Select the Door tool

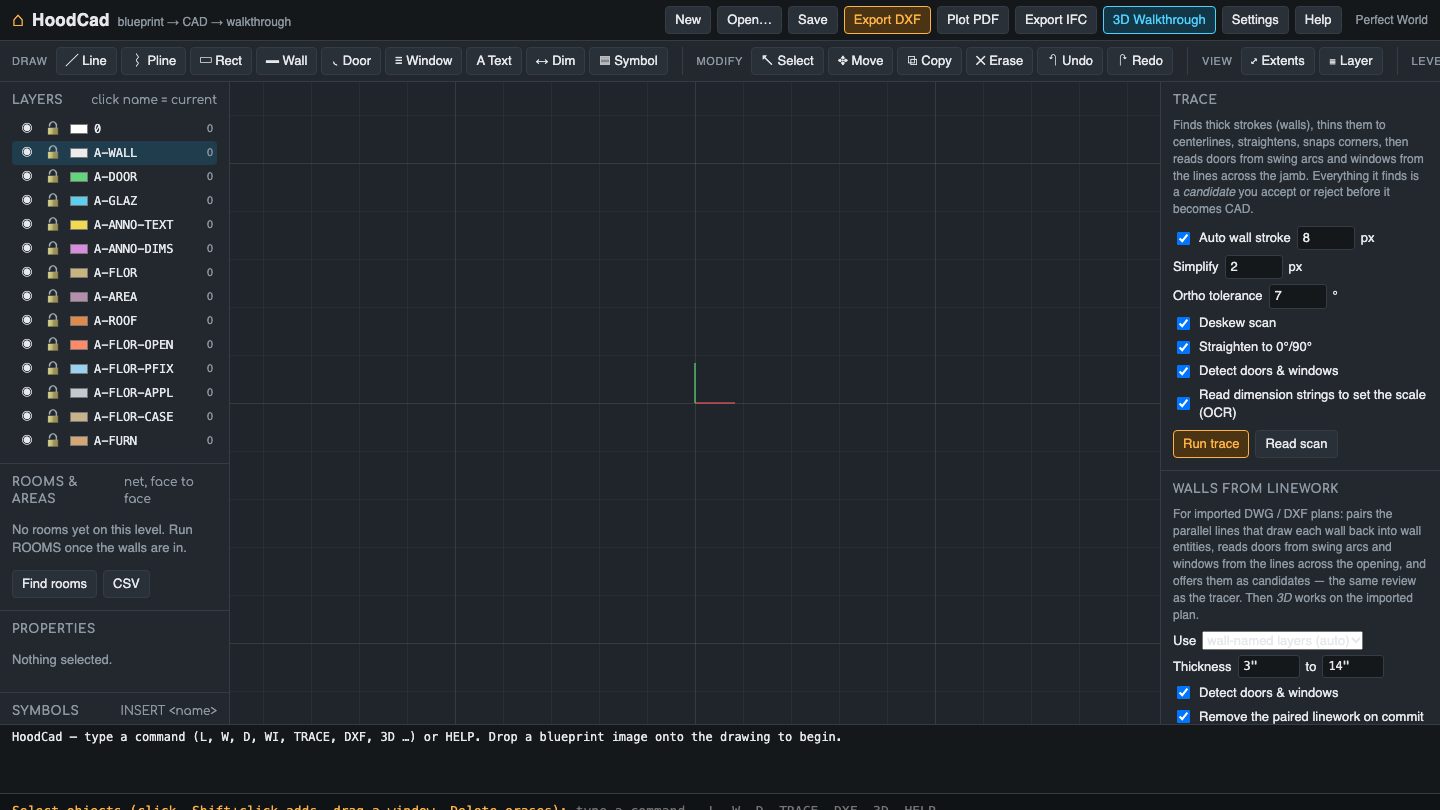[x=351, y=61]
